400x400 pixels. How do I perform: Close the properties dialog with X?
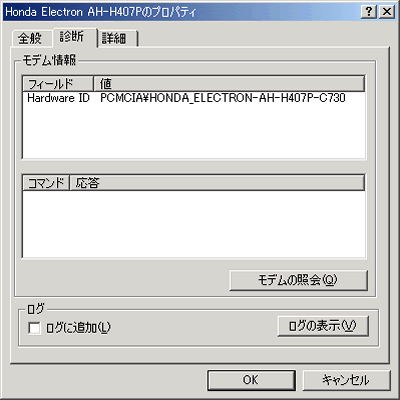[x=387, y=12]
